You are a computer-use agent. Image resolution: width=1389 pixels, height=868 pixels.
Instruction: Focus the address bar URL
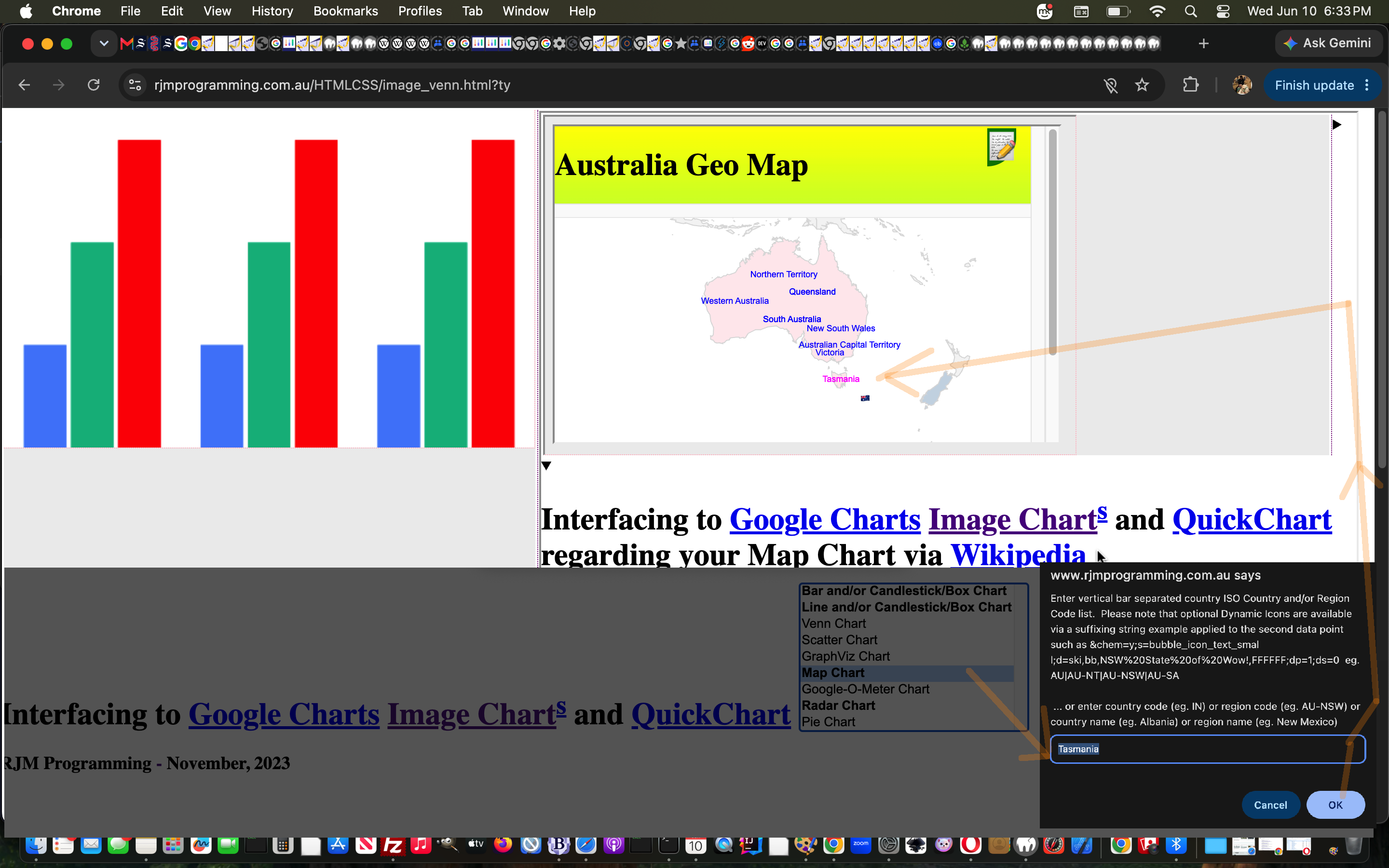332,85
